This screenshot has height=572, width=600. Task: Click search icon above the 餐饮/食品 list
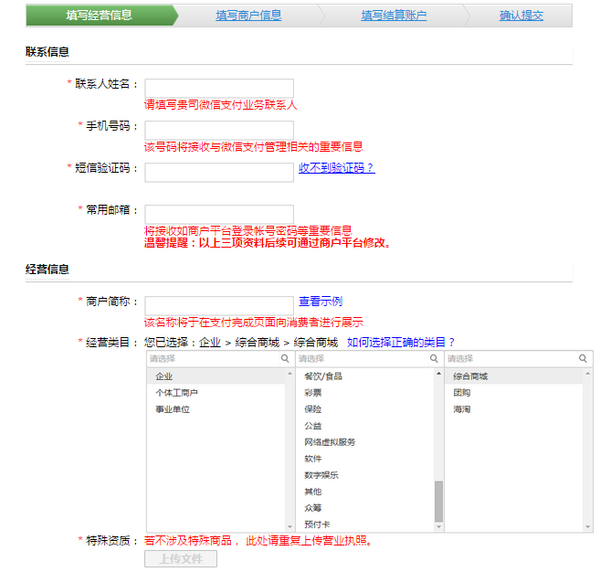tap(435, 359)
